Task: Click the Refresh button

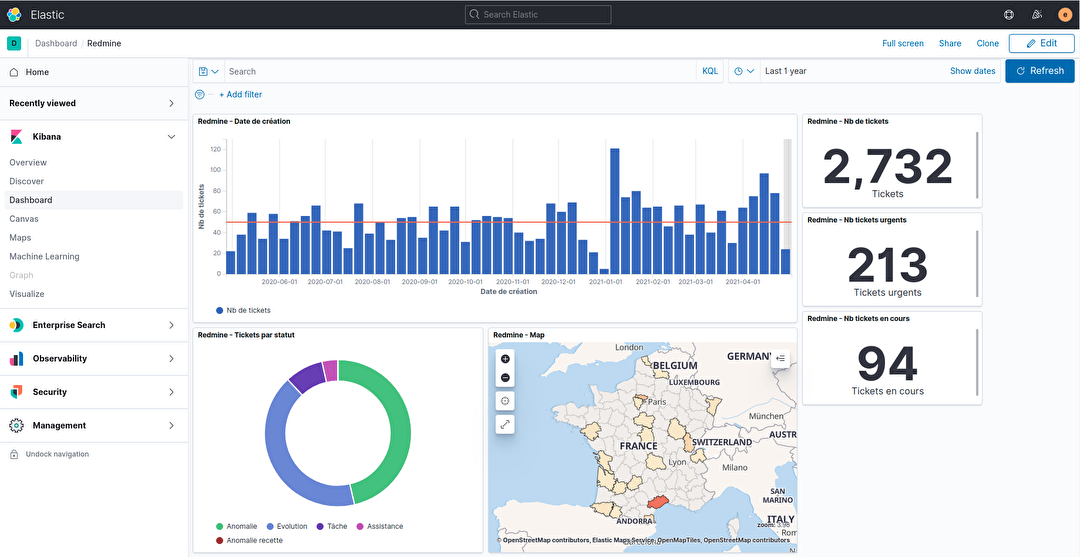Action: coord(1040,71)
